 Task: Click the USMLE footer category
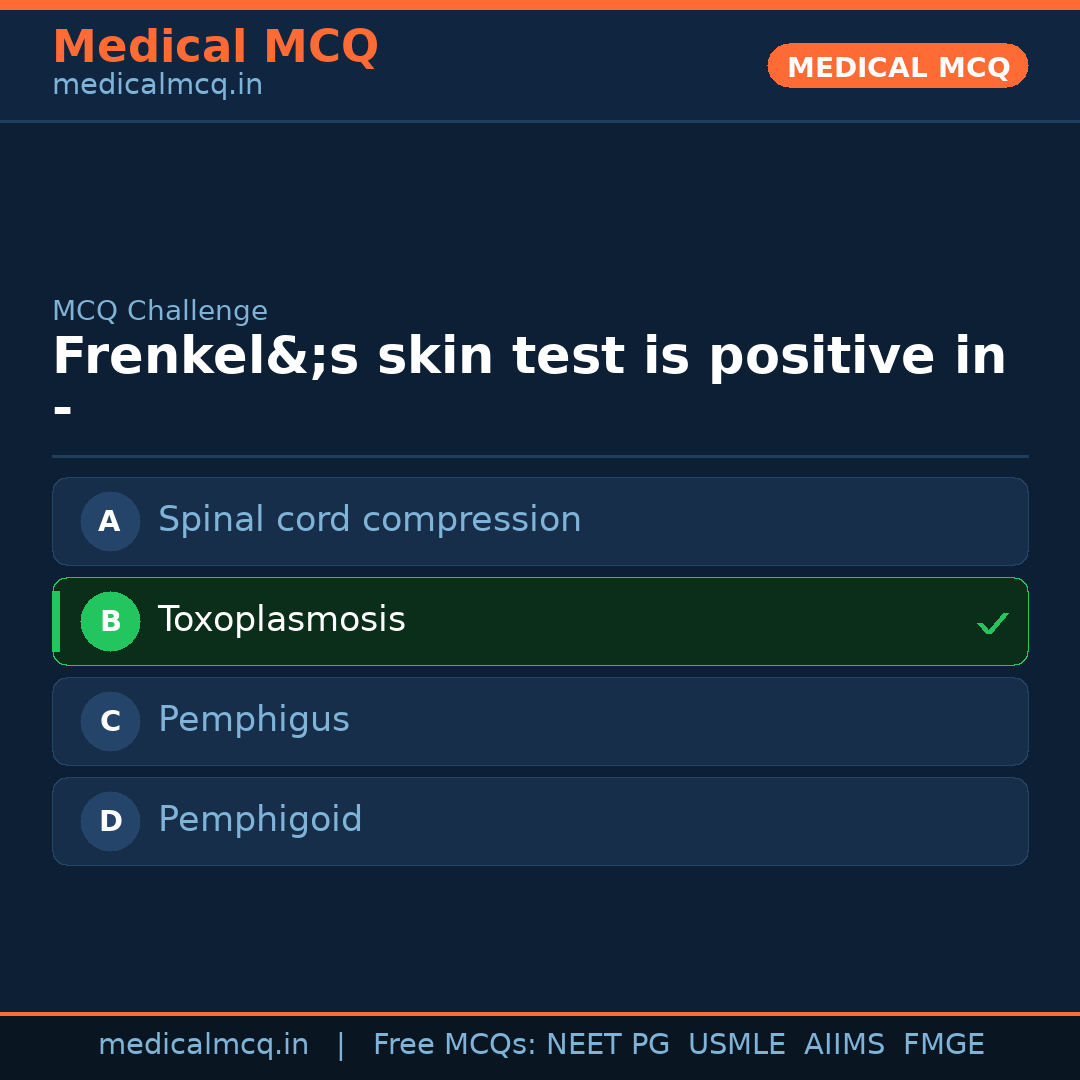[737, 1044]
